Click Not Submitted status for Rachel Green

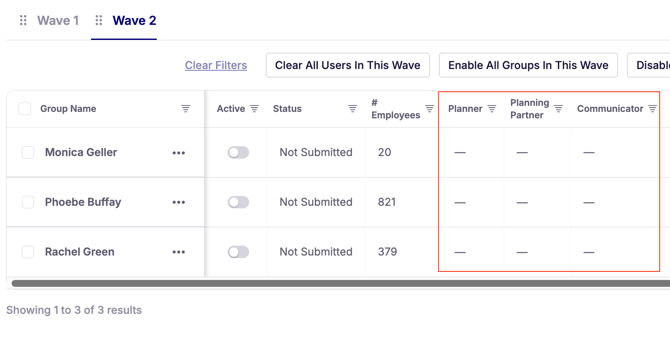click(x=316, y=252)
